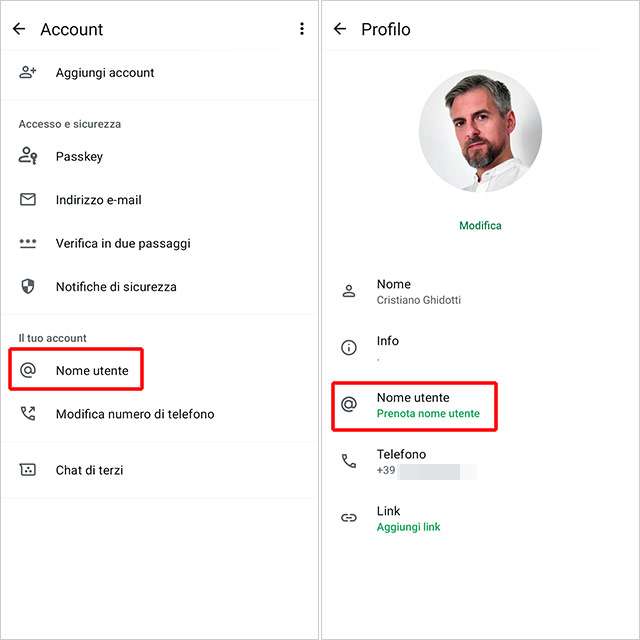The height and width of the screenshot is (640, 640).
Task: Tap the info circle icon
Action: point(349,347)
